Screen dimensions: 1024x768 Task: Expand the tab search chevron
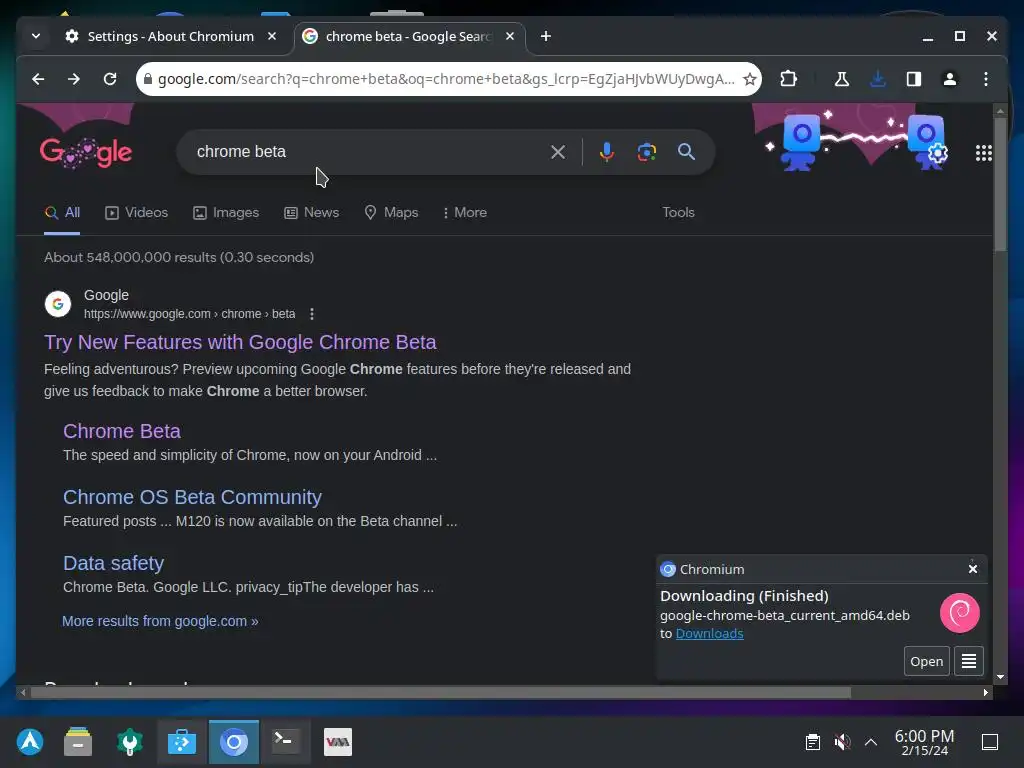[36, 37]
